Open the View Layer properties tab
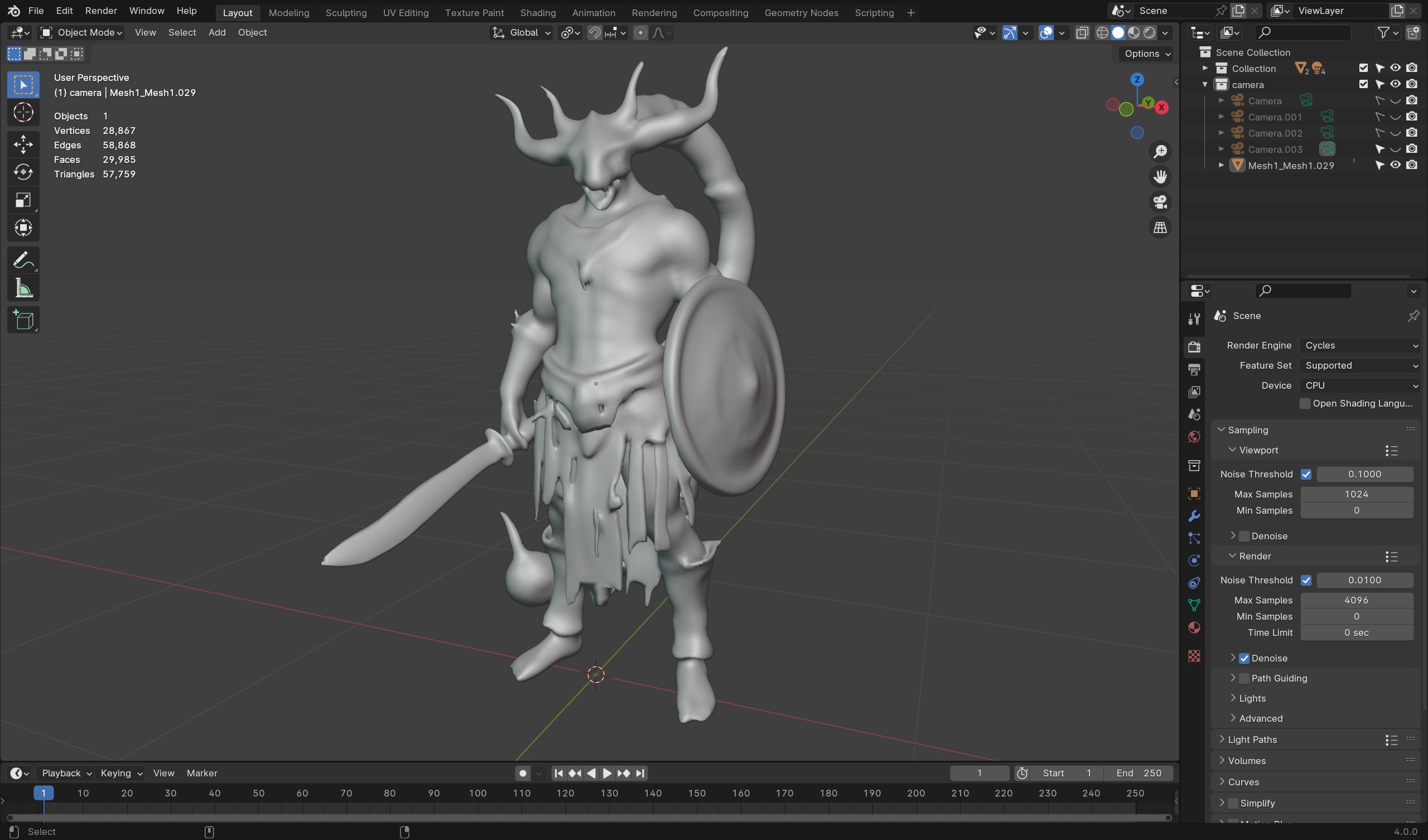Image resolution: width=1428 pixels, height=840 pixels. [x=1194, y=392]
